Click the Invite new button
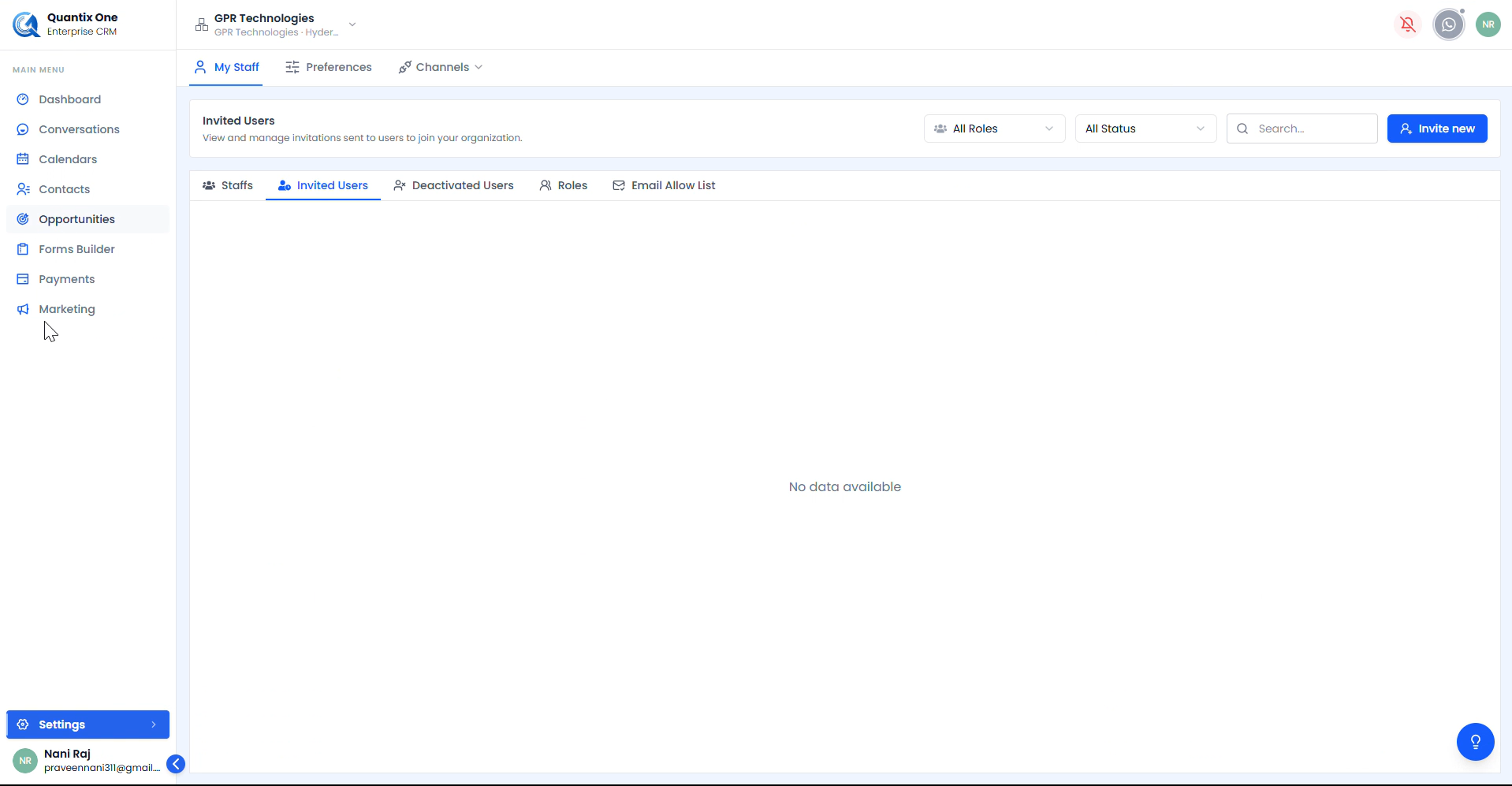Image resolution: width=1512 pixels, height=786 pixels. (x=1437, y=129)
